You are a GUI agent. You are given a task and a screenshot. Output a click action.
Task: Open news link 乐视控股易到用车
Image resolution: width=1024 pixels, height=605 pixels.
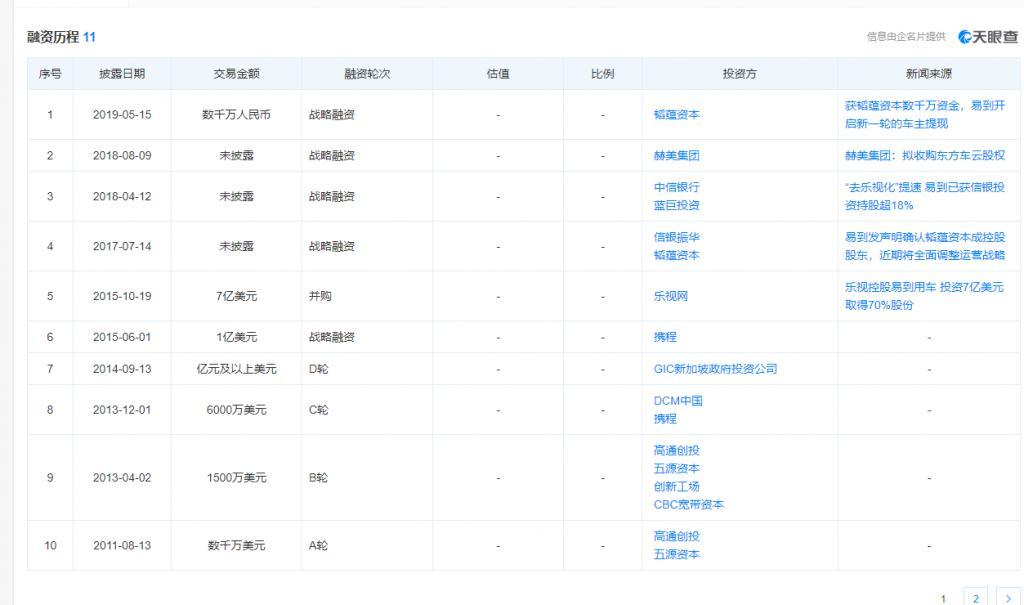(x=924, y=296)
